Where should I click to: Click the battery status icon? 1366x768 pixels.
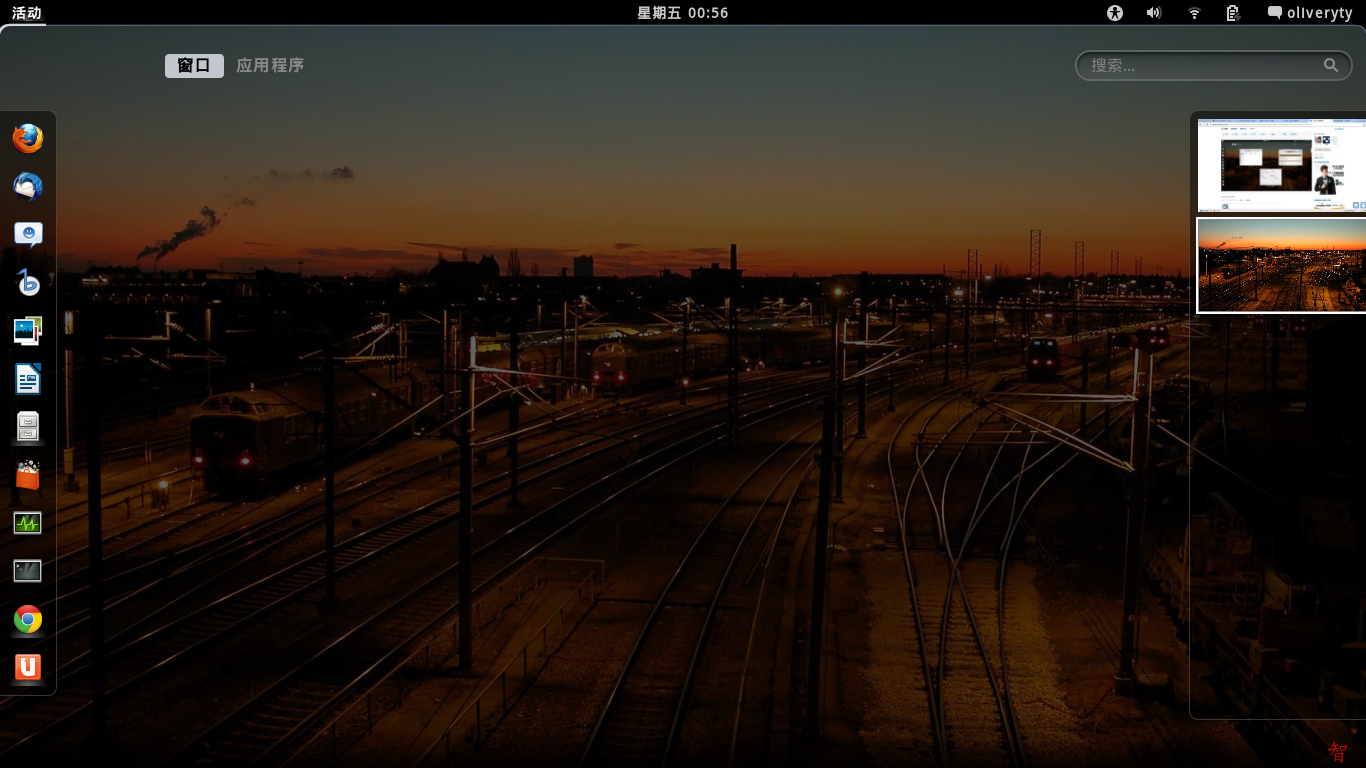pyautogui.click(x=1233, y=13)
